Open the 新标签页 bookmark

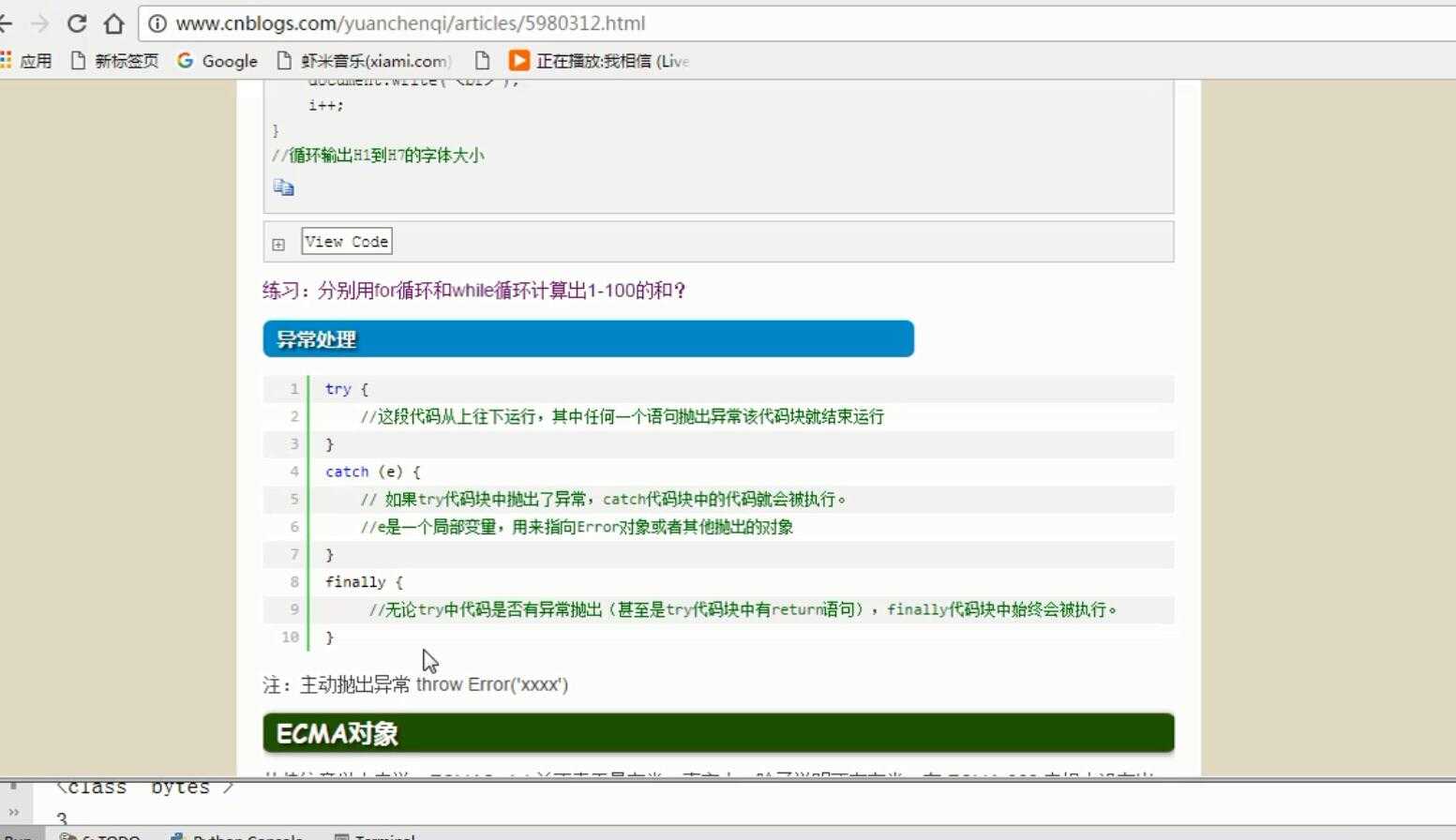tap(114, 61)
